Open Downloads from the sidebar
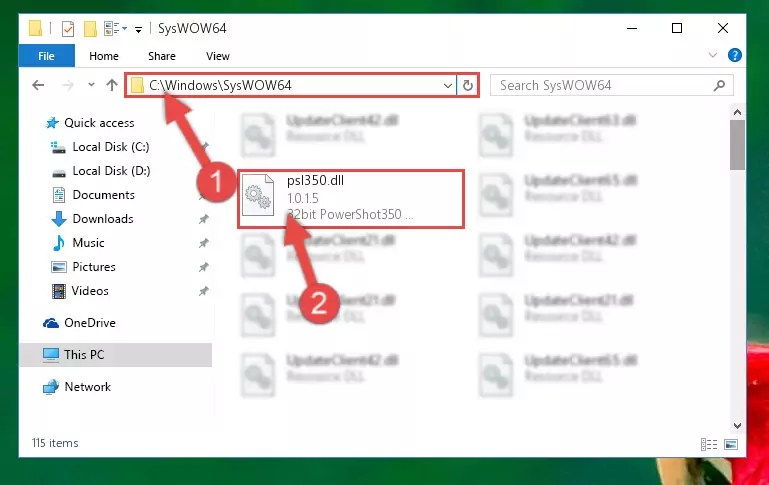769x485 pixels. pyautogui.click(x=103, y=219)
